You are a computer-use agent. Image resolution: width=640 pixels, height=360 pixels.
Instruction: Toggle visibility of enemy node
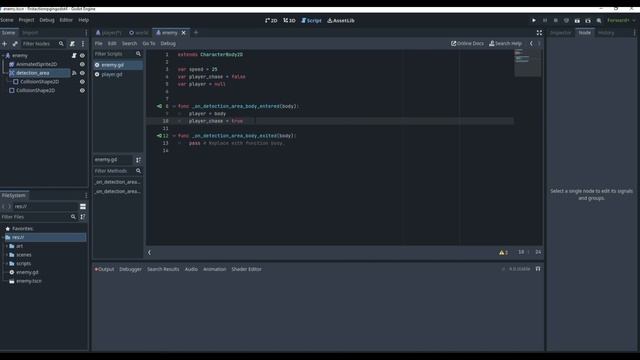coord(82,56)
